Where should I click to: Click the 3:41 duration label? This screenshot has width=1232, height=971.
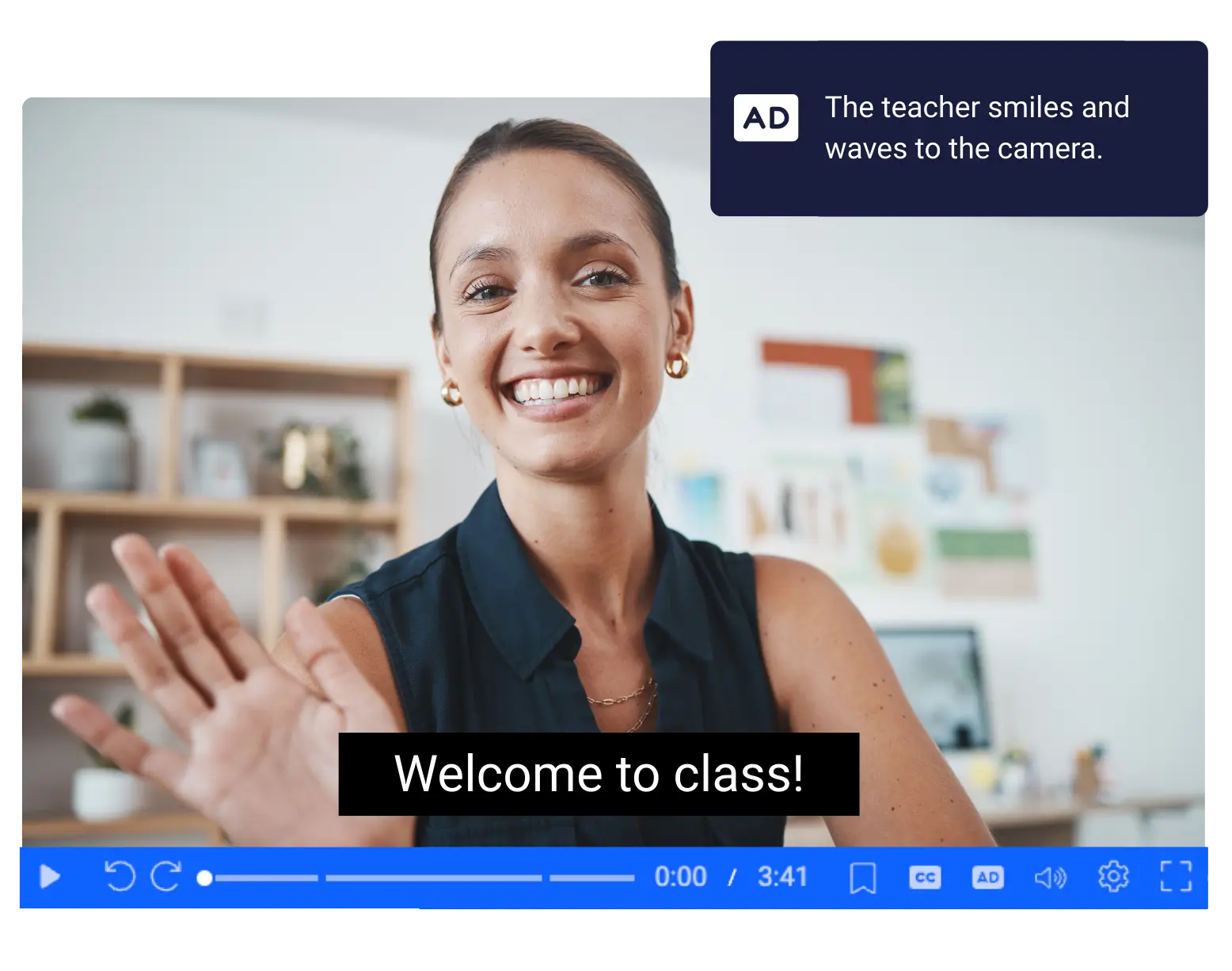783,877
